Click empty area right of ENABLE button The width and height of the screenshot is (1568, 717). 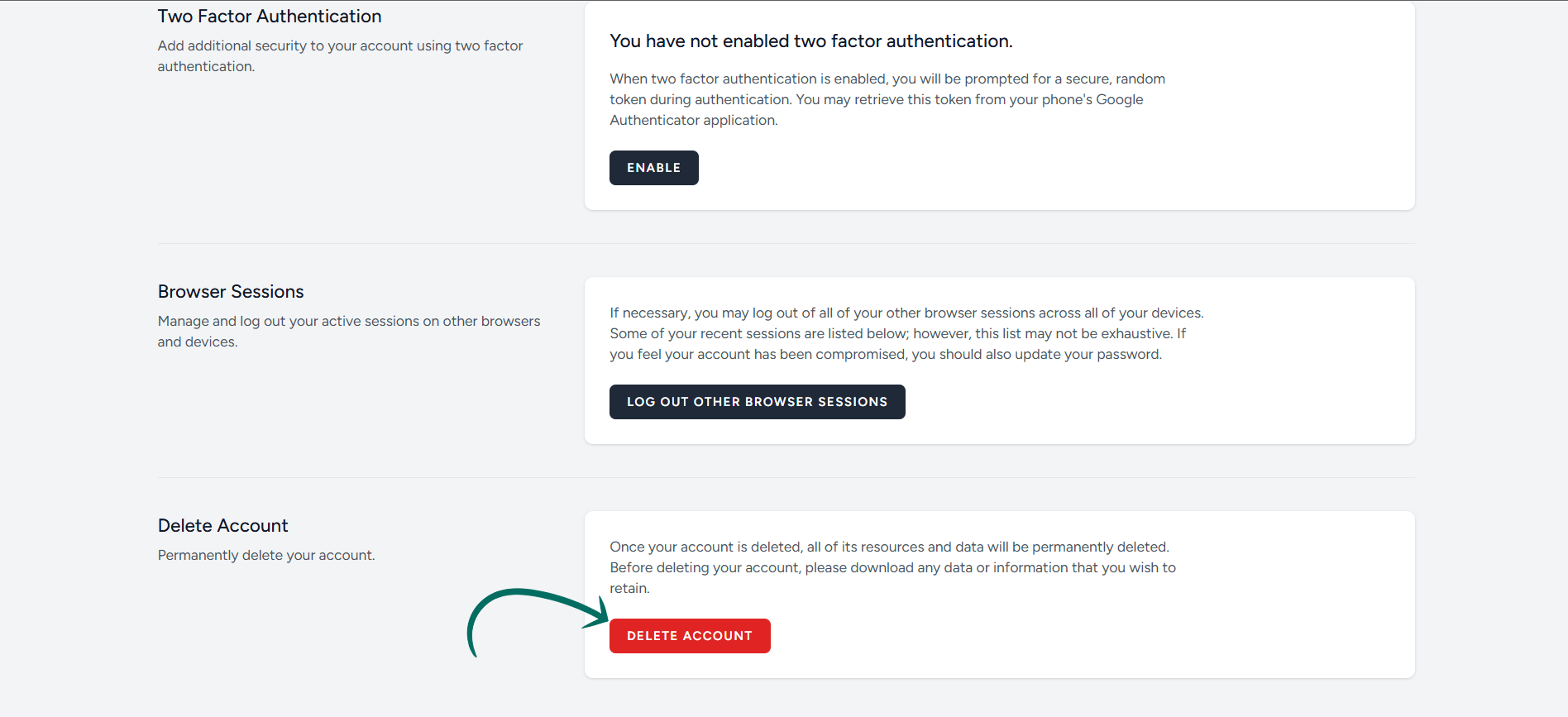click(x=992, y=168)
